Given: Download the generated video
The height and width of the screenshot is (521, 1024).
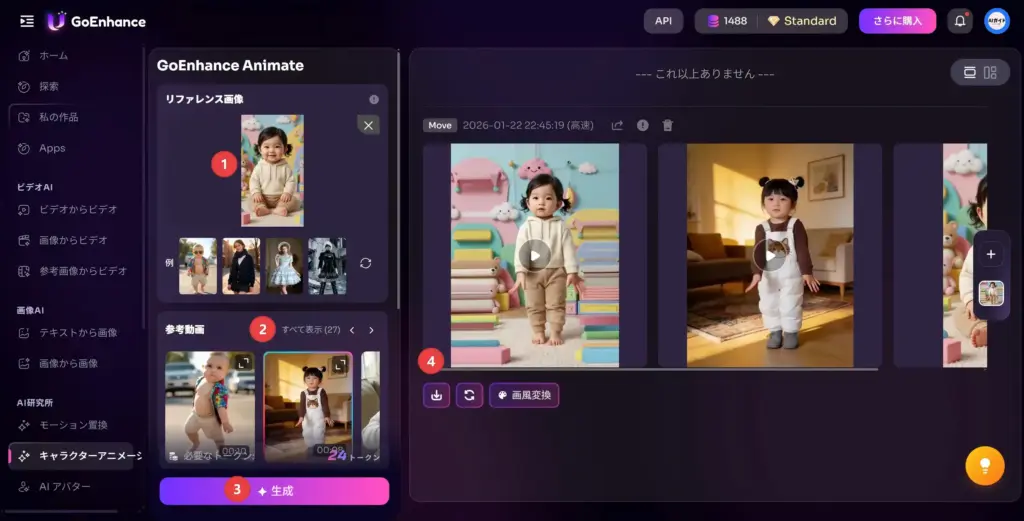Looking at the screenshot, I should [x=436, y=395].
